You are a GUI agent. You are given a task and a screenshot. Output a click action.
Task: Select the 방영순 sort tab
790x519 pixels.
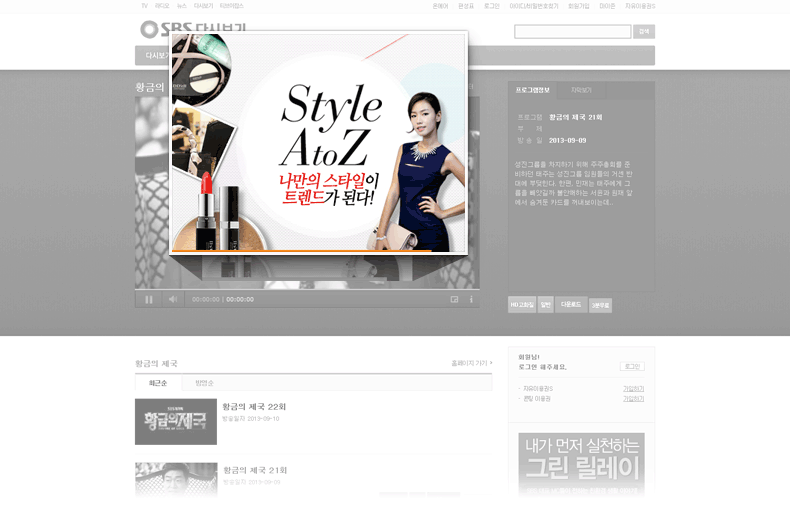point(205,383)
